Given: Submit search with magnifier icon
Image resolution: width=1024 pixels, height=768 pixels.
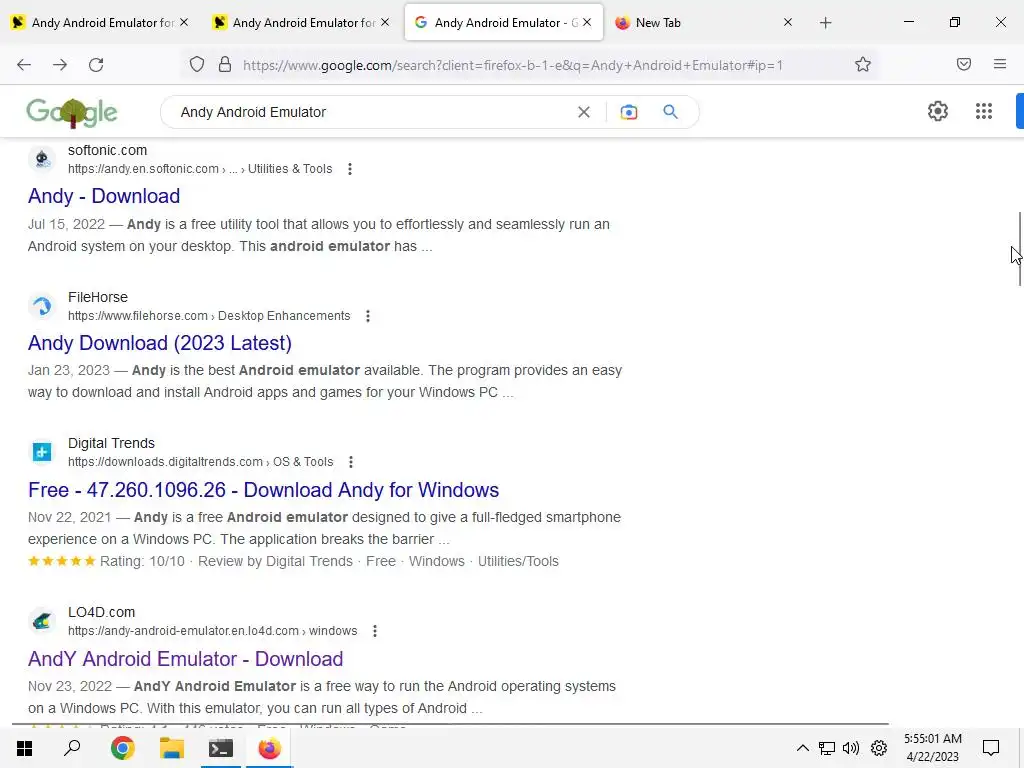Looking at the screenshot, I should (670, 112).
